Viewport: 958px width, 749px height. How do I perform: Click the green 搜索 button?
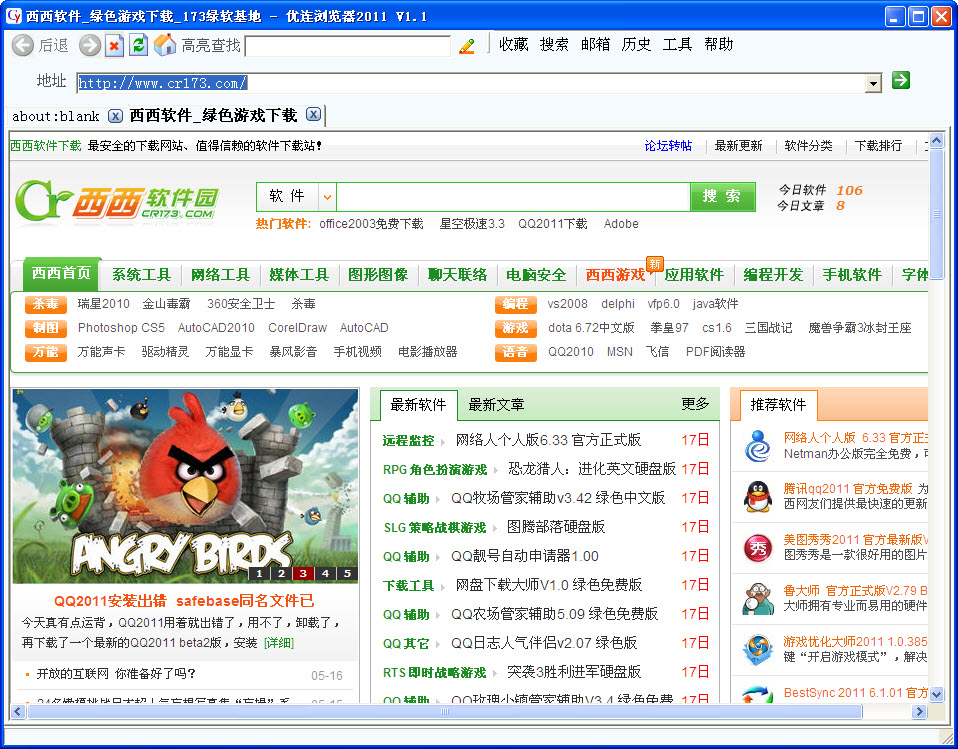pos(722,197)
